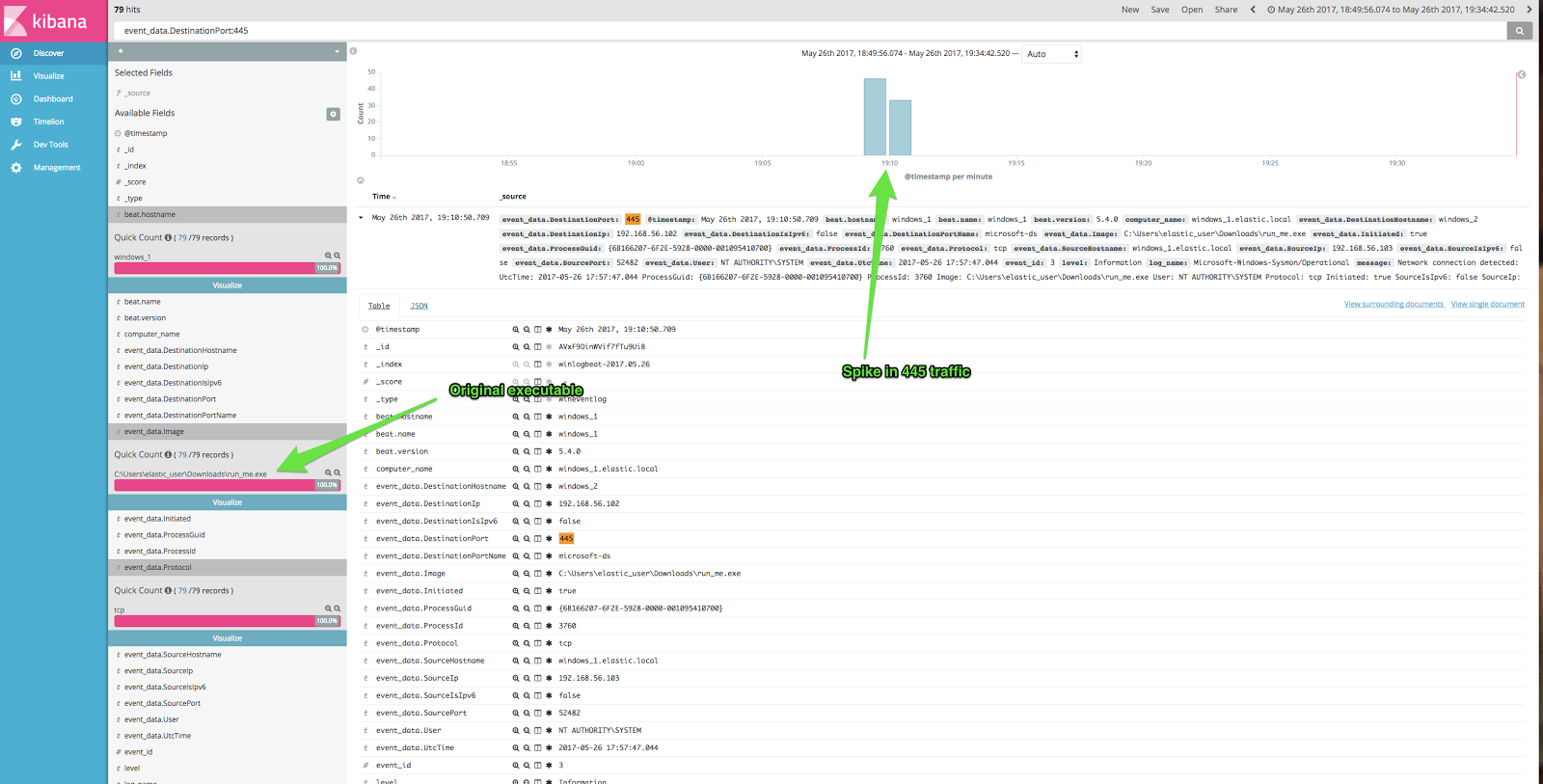The image size is (1543, 784).
Task: Click the search magnifier button
Action: coord(1520,31)
